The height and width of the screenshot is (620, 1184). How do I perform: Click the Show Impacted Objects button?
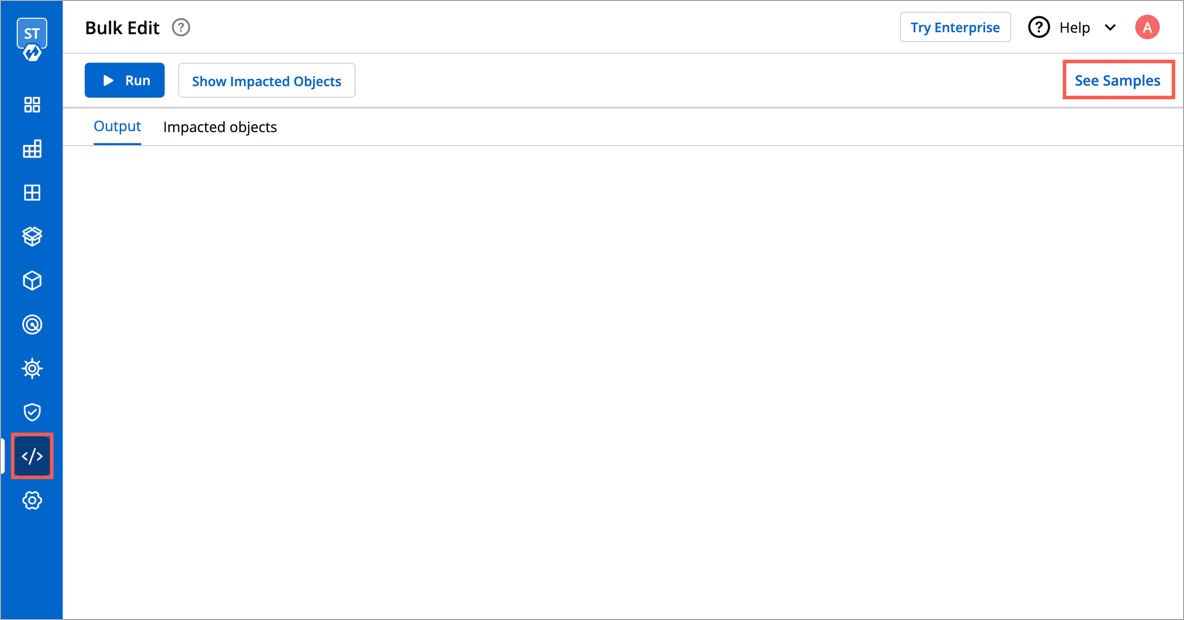[266, 81]
